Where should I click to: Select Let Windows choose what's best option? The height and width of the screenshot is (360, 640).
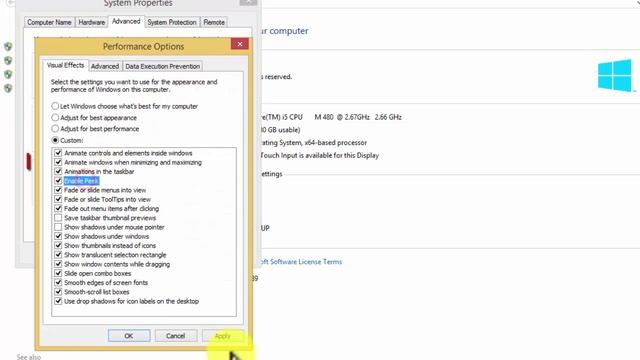point(55,106)
